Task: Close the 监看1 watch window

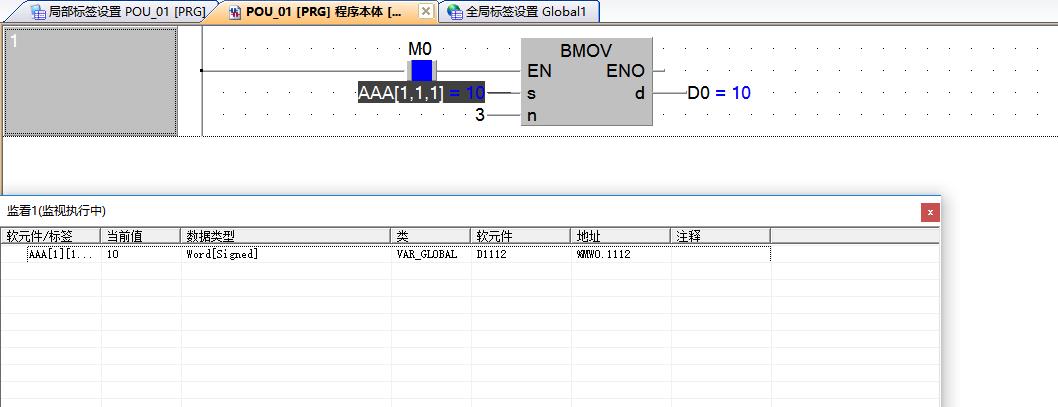Action: coord(931,212)
